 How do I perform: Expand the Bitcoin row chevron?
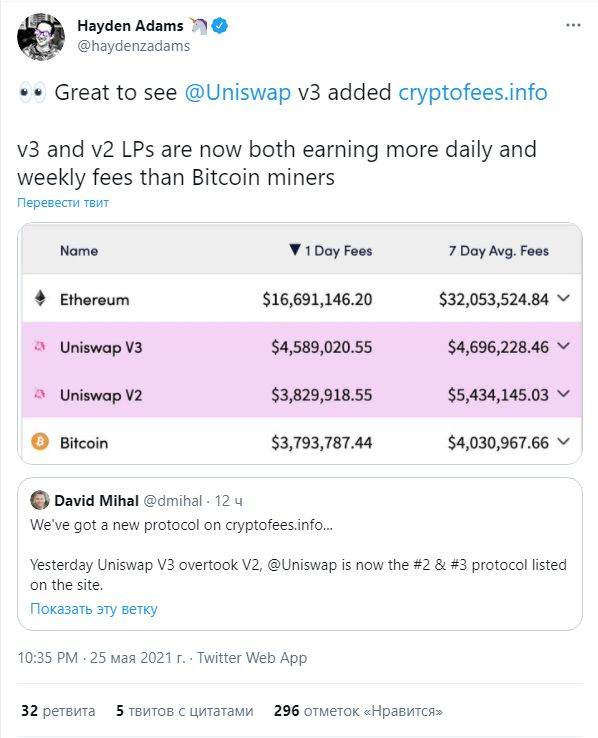563,441
